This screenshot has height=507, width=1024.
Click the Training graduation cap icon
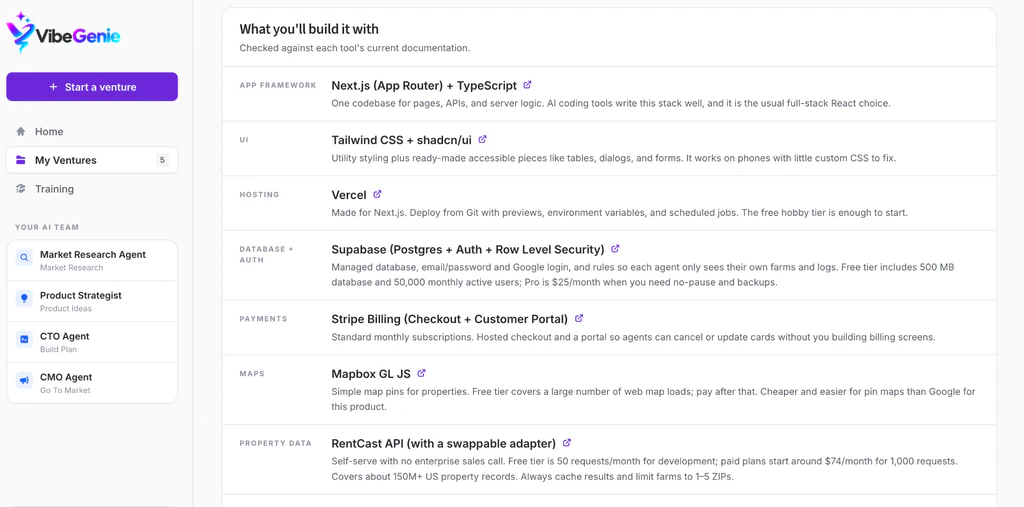(21, 189)
